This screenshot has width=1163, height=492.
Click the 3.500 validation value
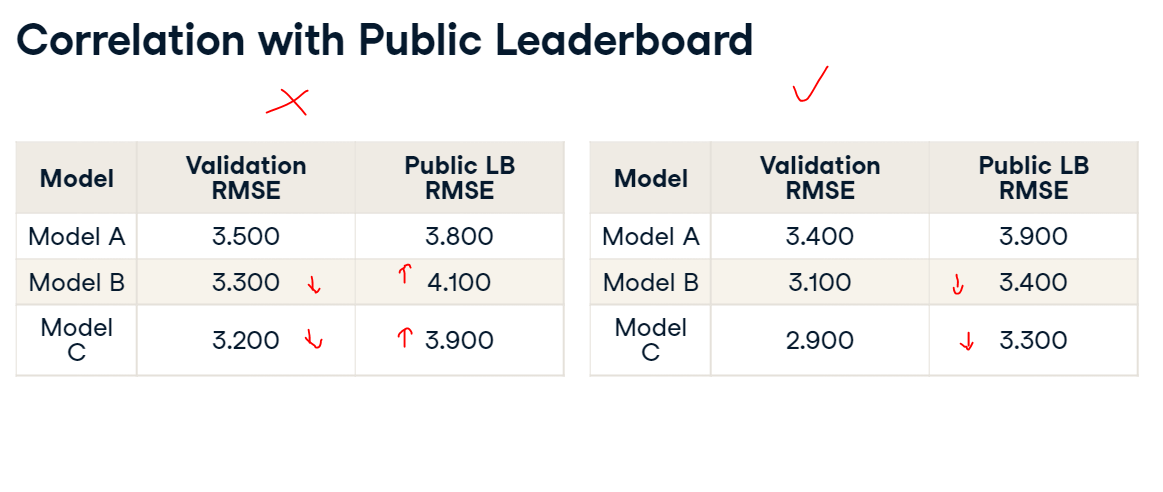pyautogui.click(x=246, y=237)
